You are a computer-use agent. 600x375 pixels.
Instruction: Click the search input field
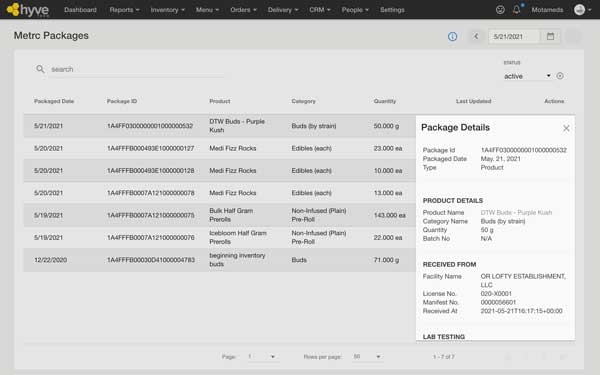pos(136,69)
